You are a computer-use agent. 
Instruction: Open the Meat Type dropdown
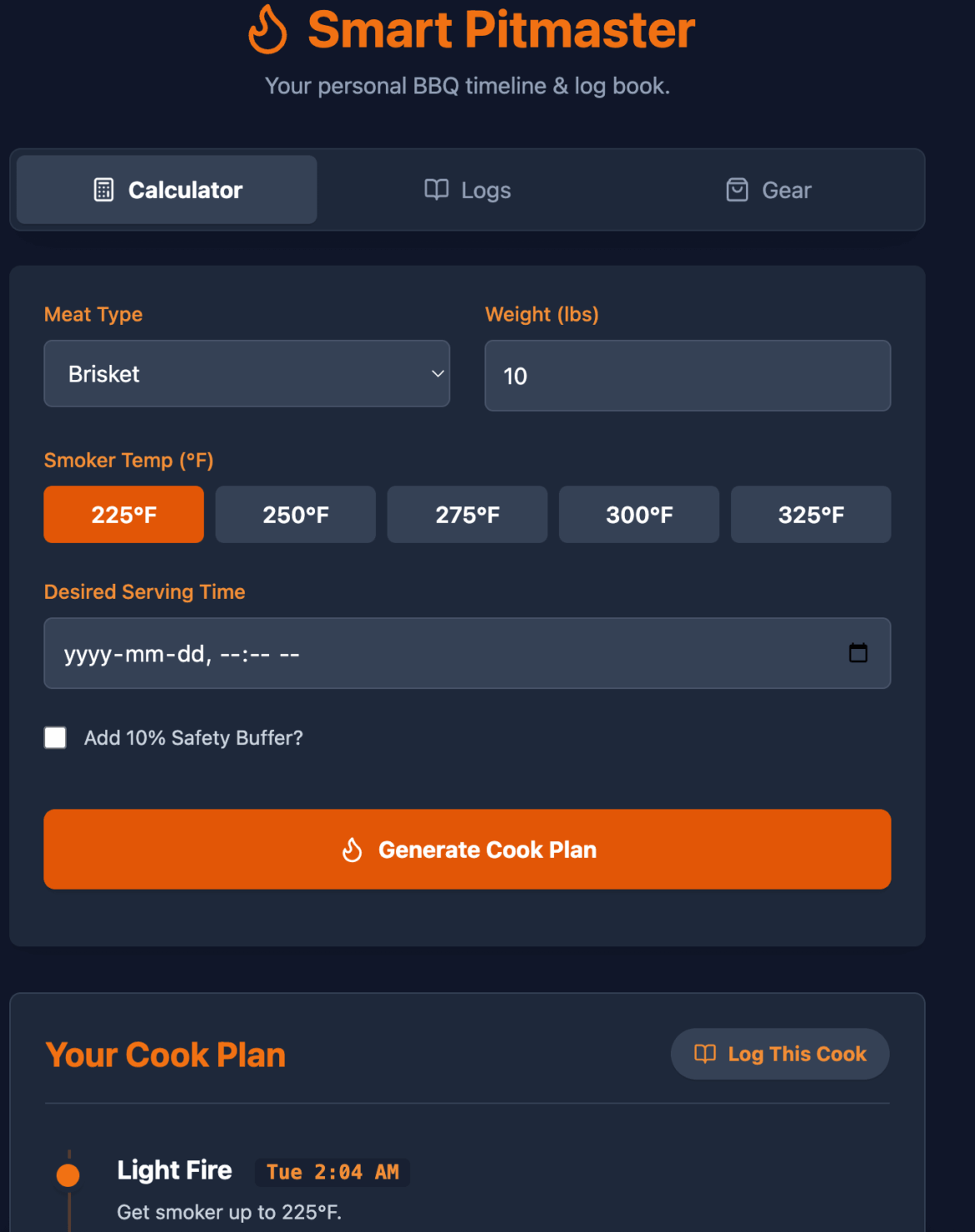point(247,373)
